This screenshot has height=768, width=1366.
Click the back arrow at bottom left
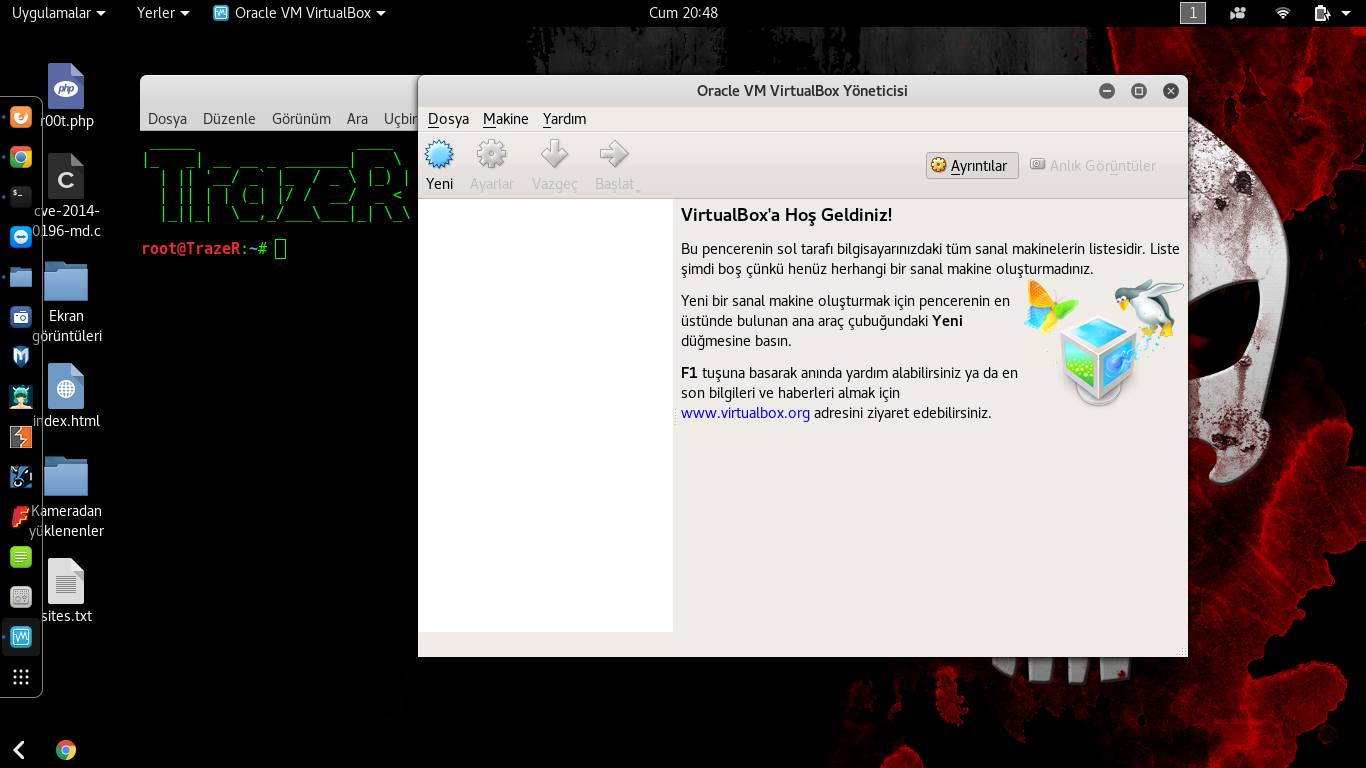tap(19, 750)
